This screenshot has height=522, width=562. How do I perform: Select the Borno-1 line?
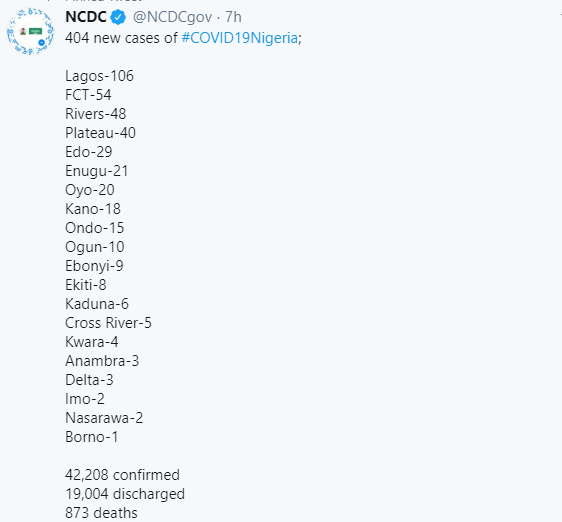[x=92, y=437]
